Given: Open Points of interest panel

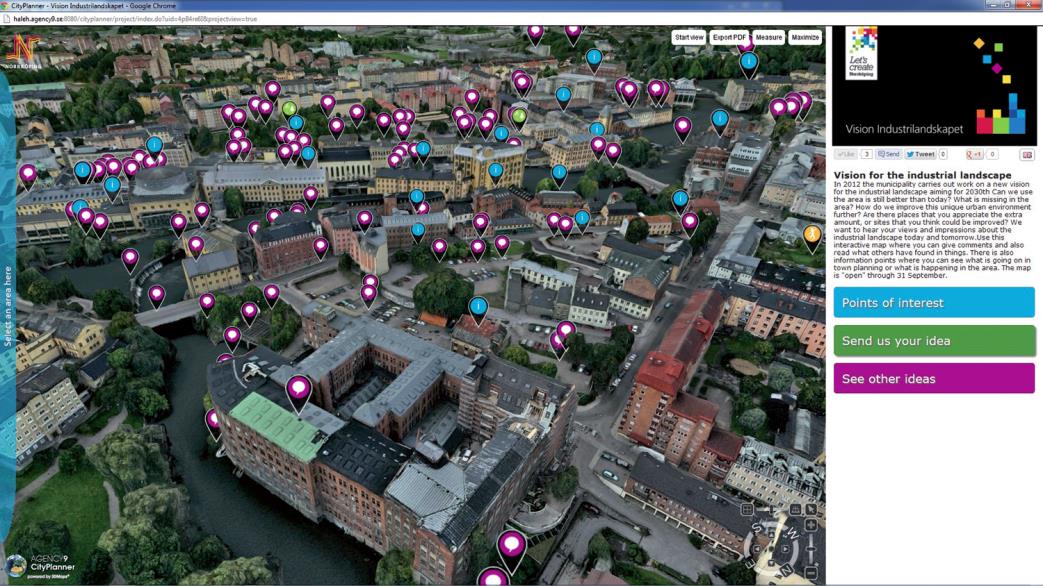Looking at the screenshot, I should click(934, 303).
